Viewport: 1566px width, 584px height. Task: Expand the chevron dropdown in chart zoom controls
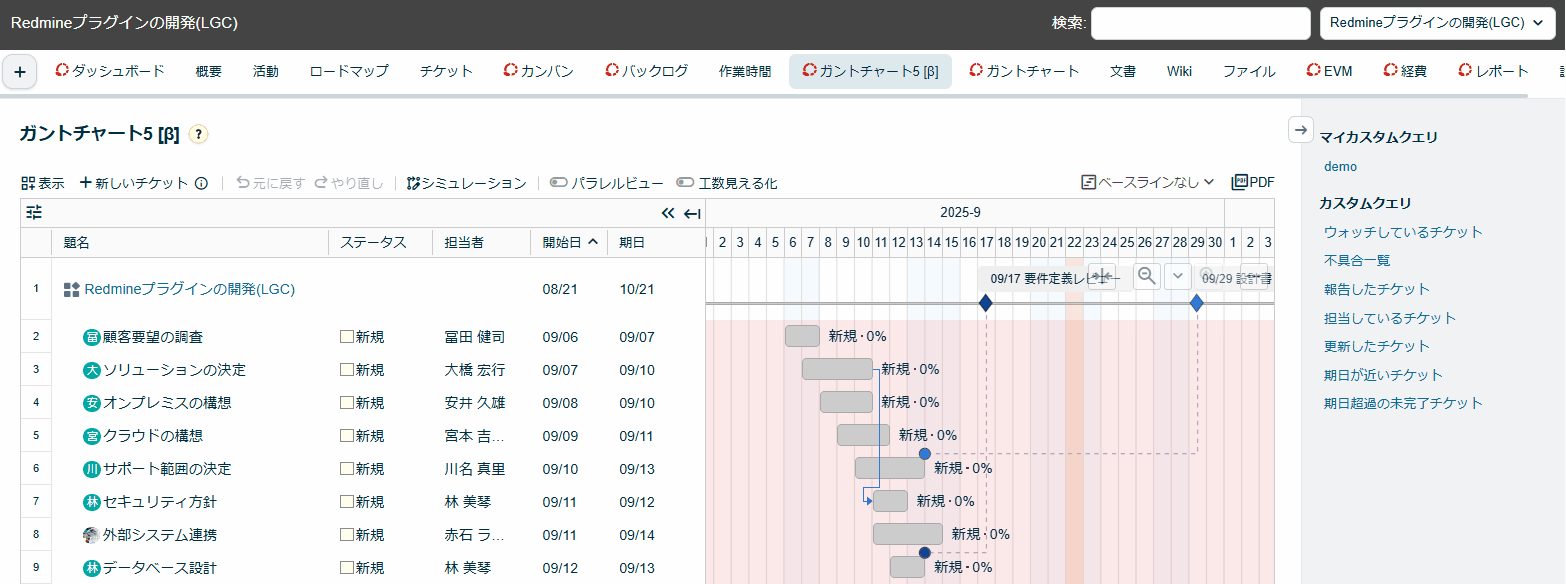[x=1178, y=277]
